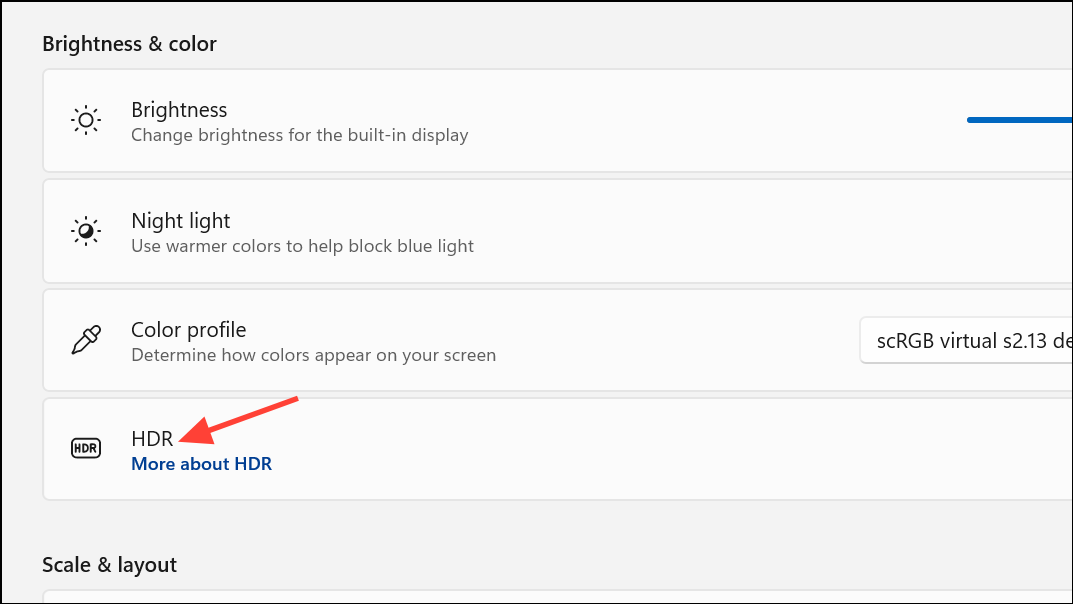The height and width of the screenshot is (604, 1073).
Task: Click the Color profile setting title
Action: 188,330
